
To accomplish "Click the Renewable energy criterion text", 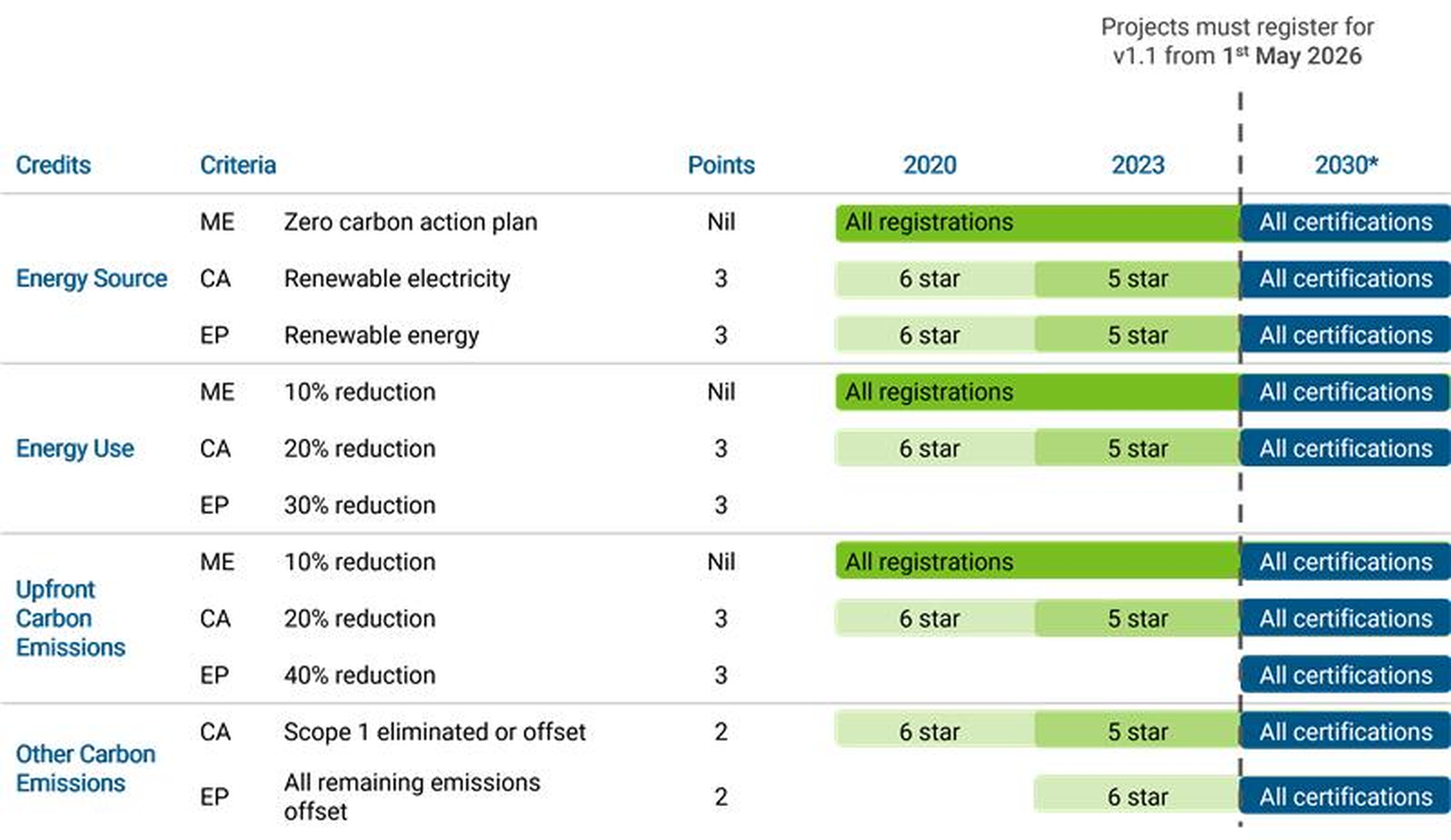I will pos(381,335).
